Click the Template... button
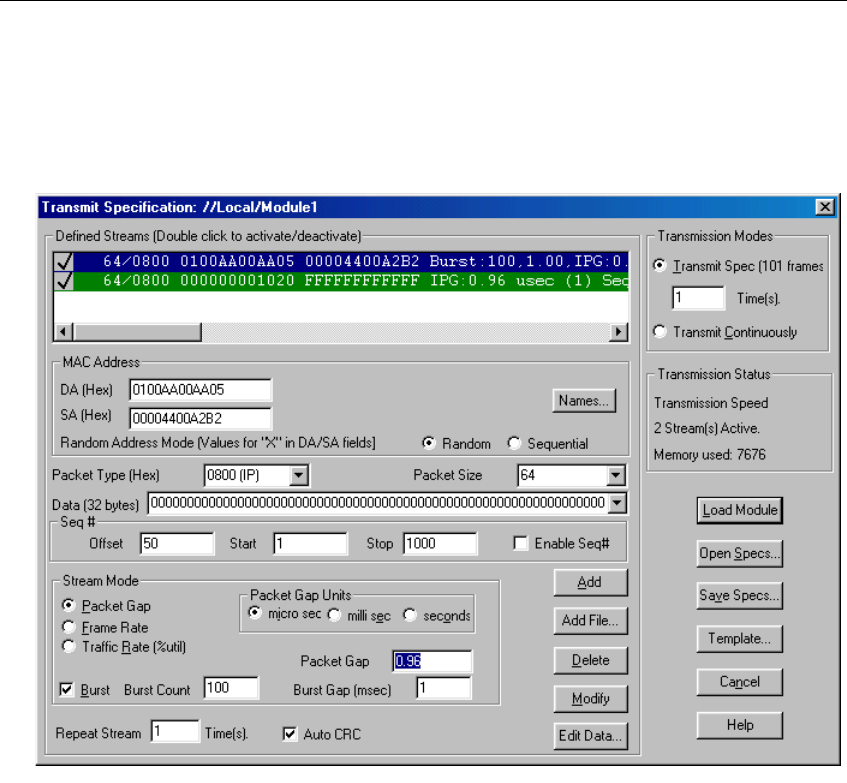The width and height of the screenshot is (847, 783). 740,639
